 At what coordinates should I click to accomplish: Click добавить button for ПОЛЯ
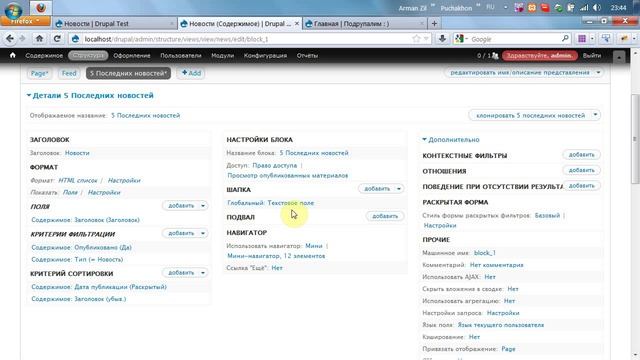pyautogui.click(x=181, y=206)
